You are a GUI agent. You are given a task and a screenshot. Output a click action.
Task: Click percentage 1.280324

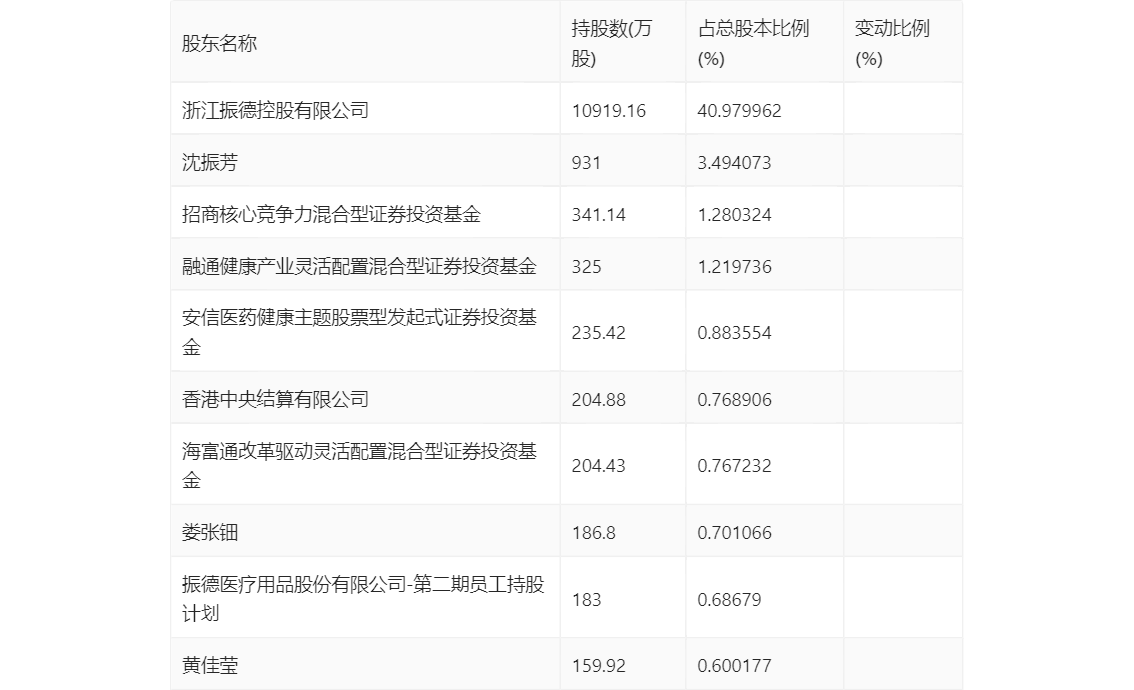[734, 215]
